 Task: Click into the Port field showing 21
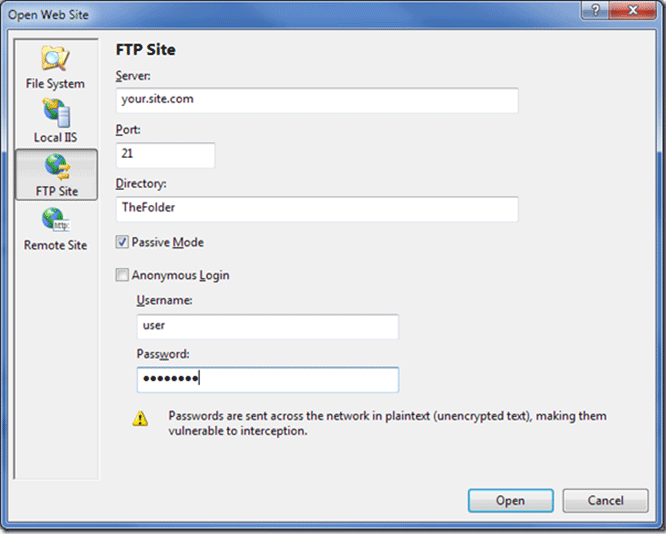(165, 155)
